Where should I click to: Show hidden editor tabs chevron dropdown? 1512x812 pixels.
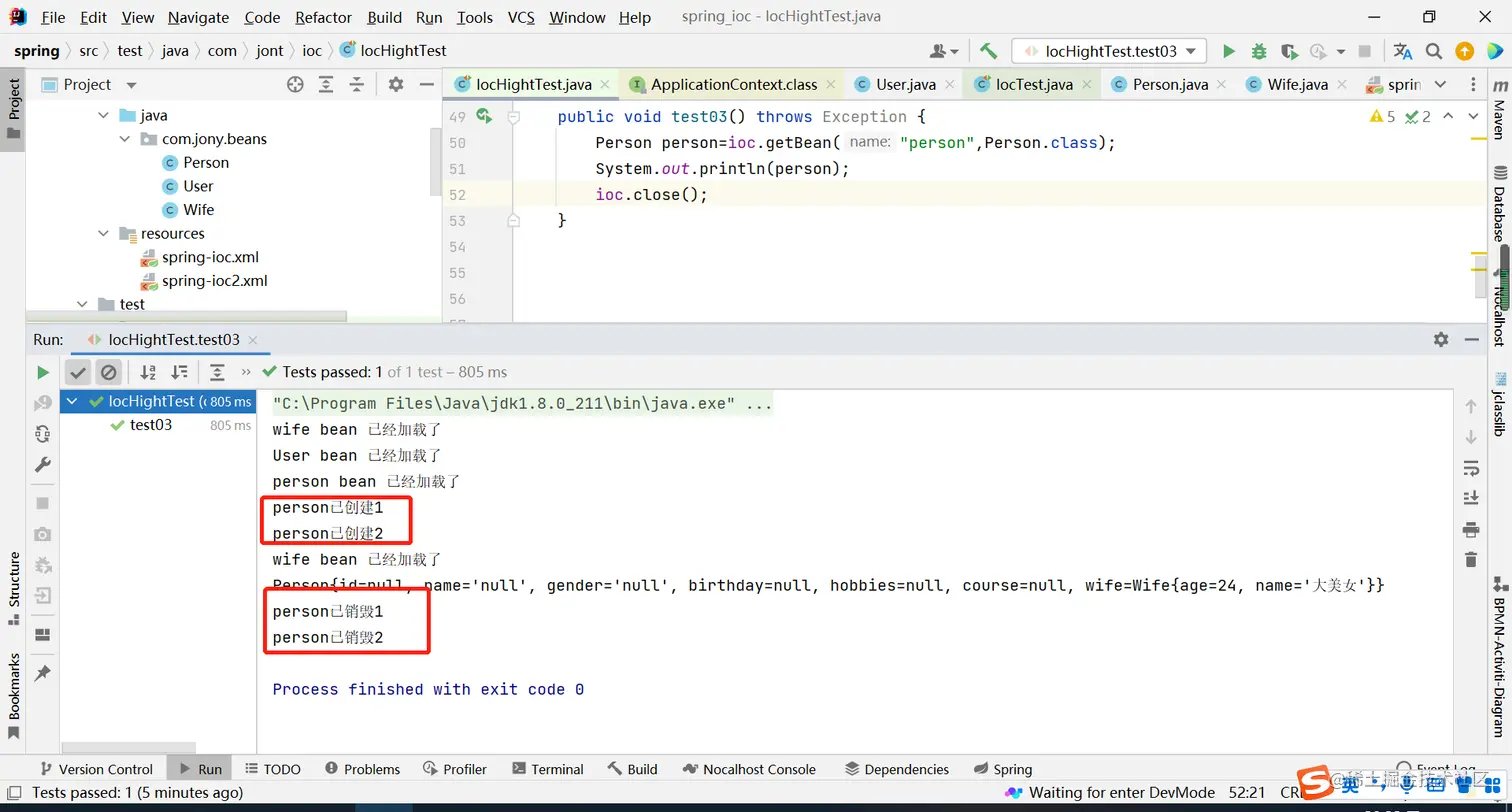click(x=1440, y=85)
